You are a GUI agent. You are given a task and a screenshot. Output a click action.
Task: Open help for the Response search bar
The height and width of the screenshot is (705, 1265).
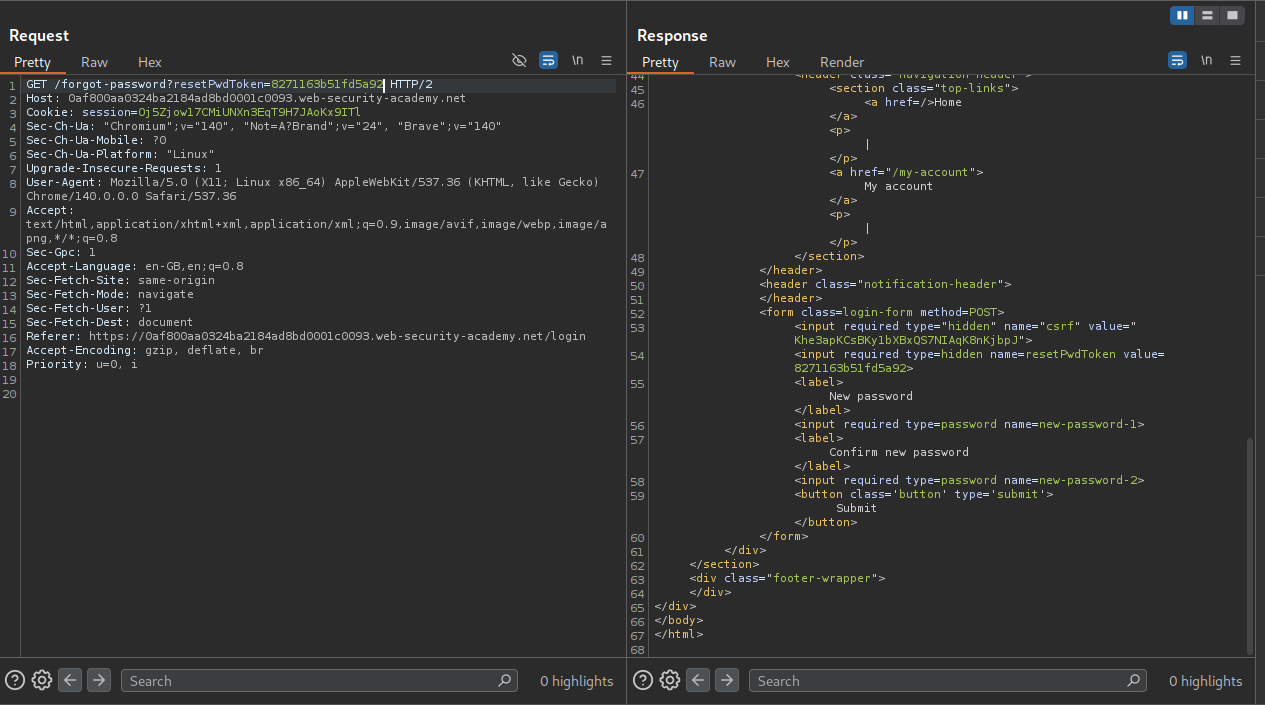643,680
